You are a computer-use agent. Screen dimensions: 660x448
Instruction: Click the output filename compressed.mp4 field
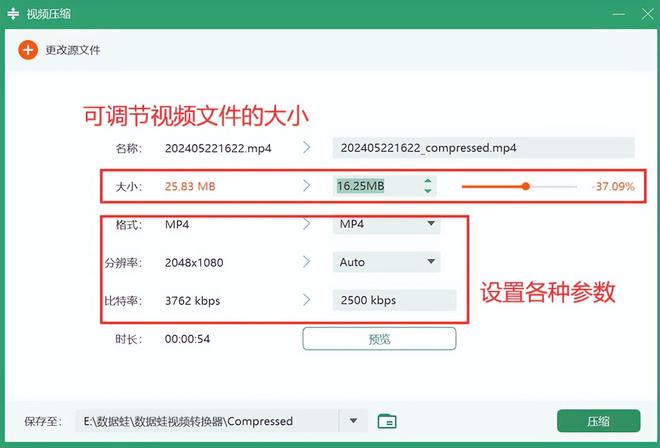coord(483,148)
